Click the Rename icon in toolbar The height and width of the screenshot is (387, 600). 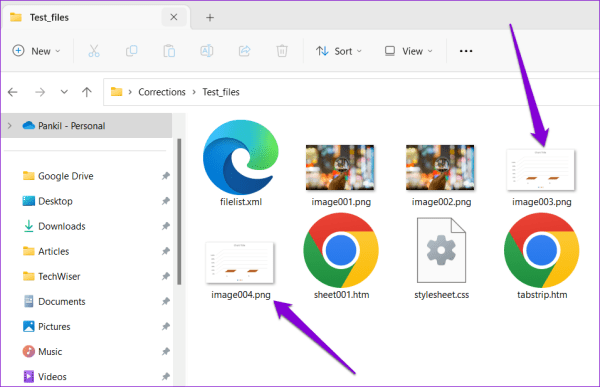pyautogui.click(x=207, y=51)
